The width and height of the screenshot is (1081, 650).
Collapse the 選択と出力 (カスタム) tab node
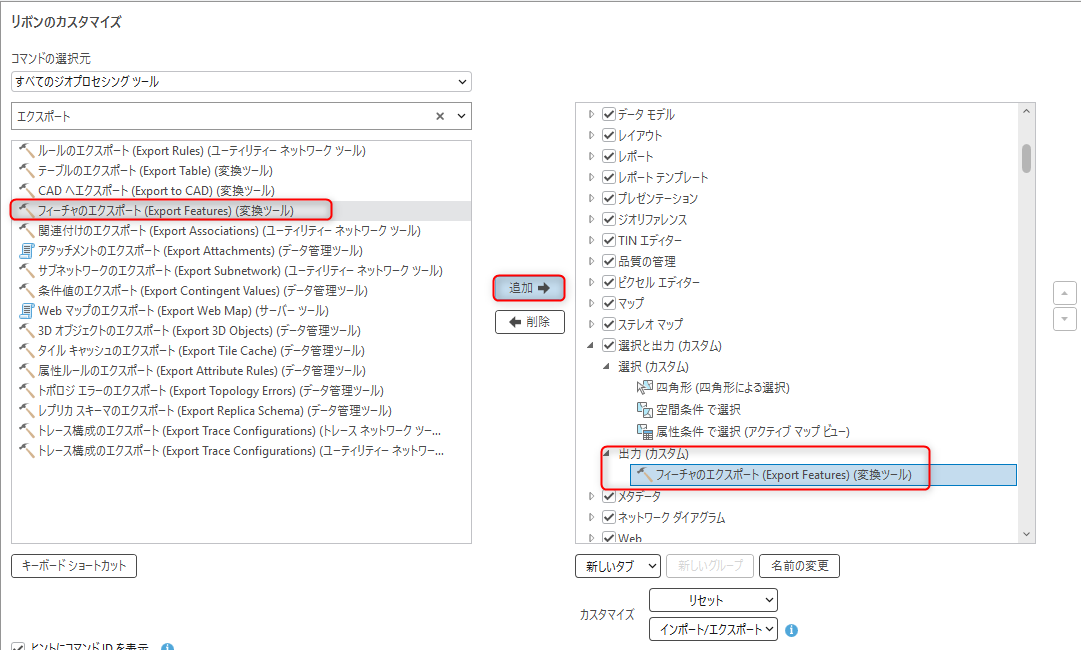pos(591,346)
